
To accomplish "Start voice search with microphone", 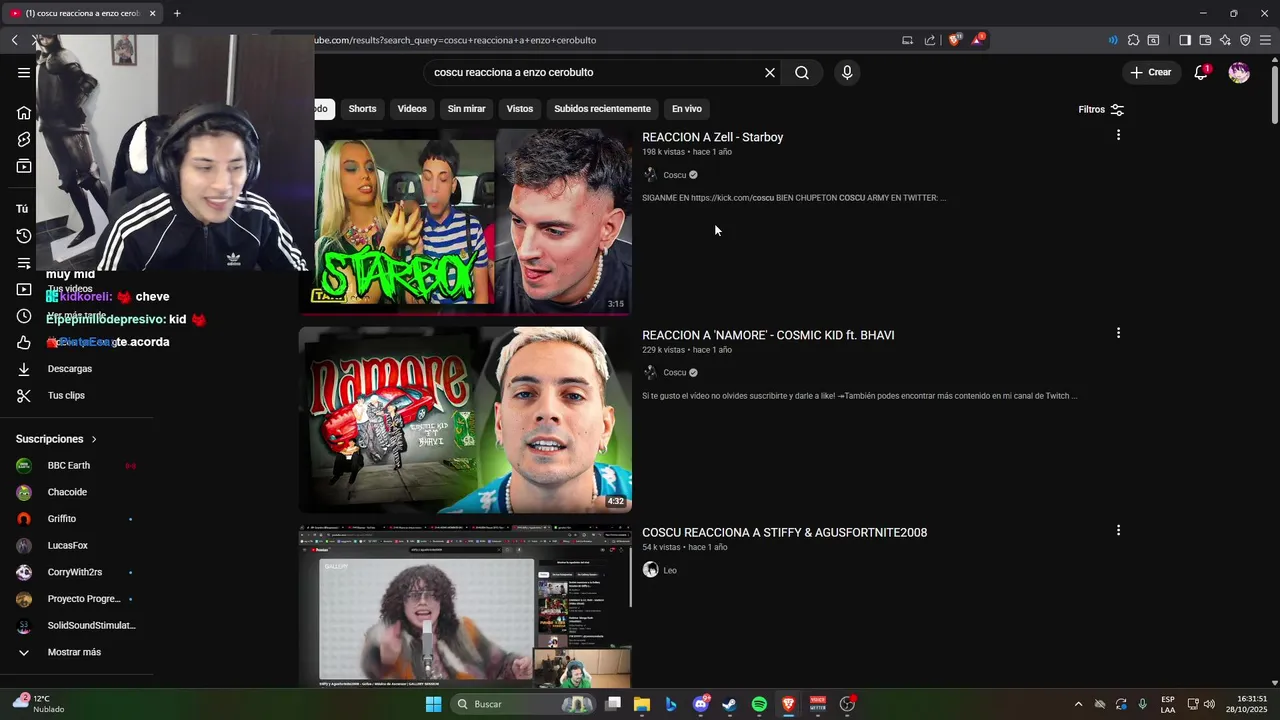I will pyautogui.click(x=847, y=72).
